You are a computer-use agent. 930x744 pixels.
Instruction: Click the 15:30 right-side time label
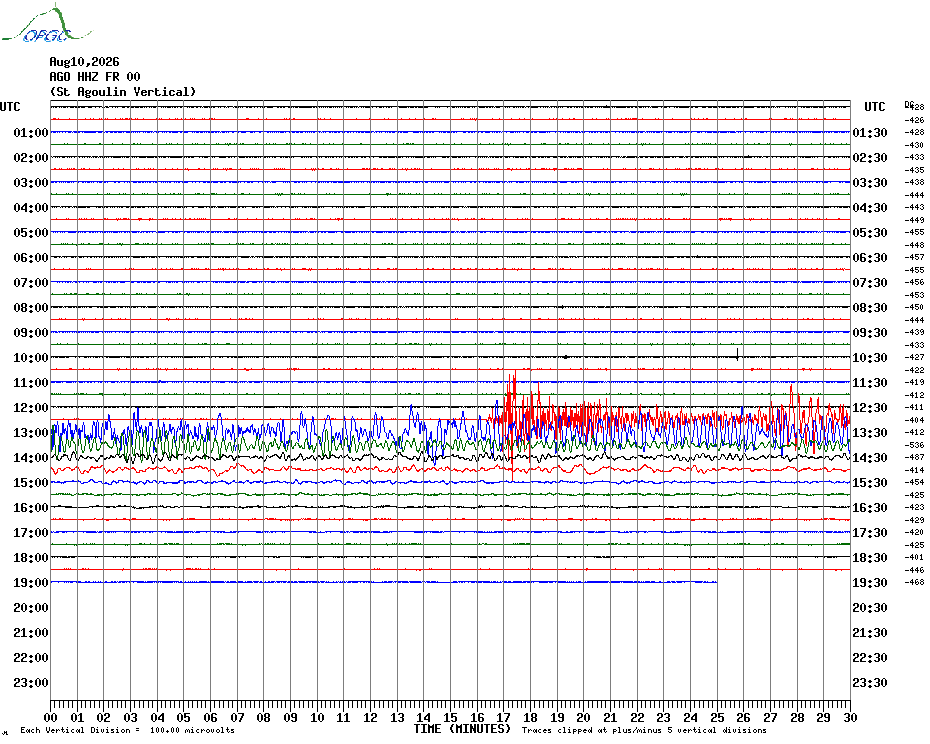click(870, 482)
